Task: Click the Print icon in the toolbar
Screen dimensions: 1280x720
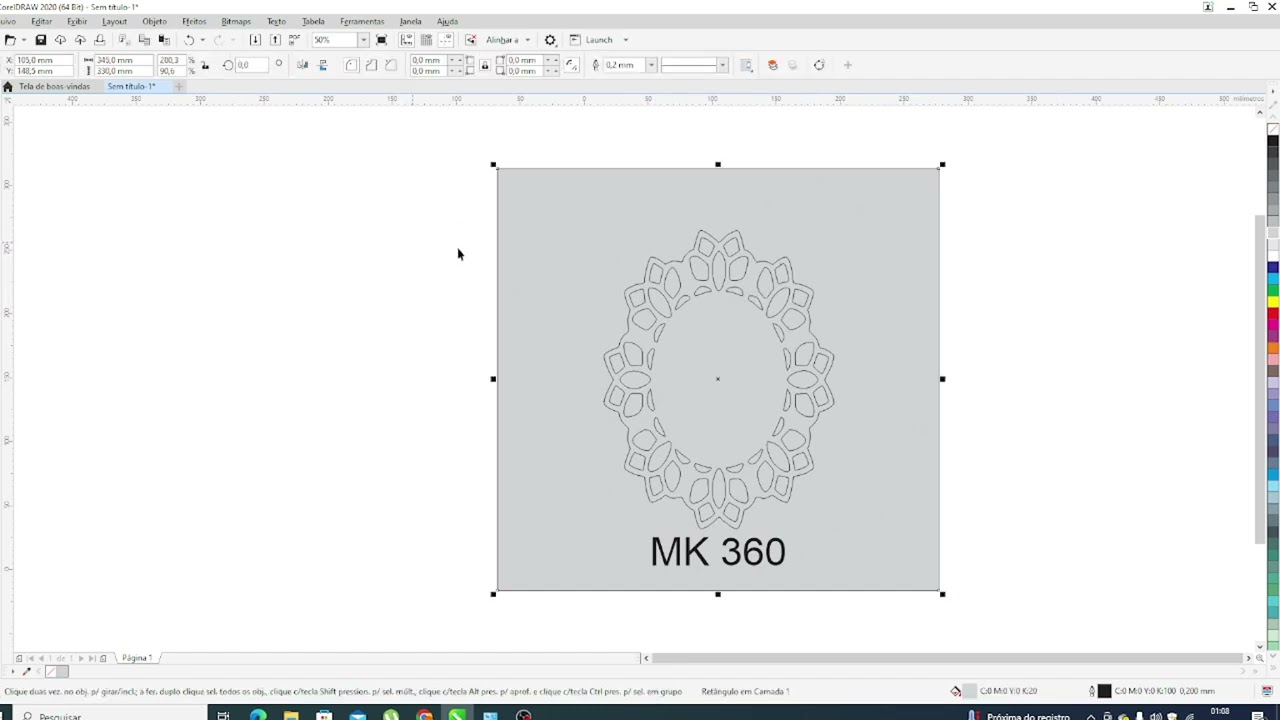Action: click(x=100, y=40)
